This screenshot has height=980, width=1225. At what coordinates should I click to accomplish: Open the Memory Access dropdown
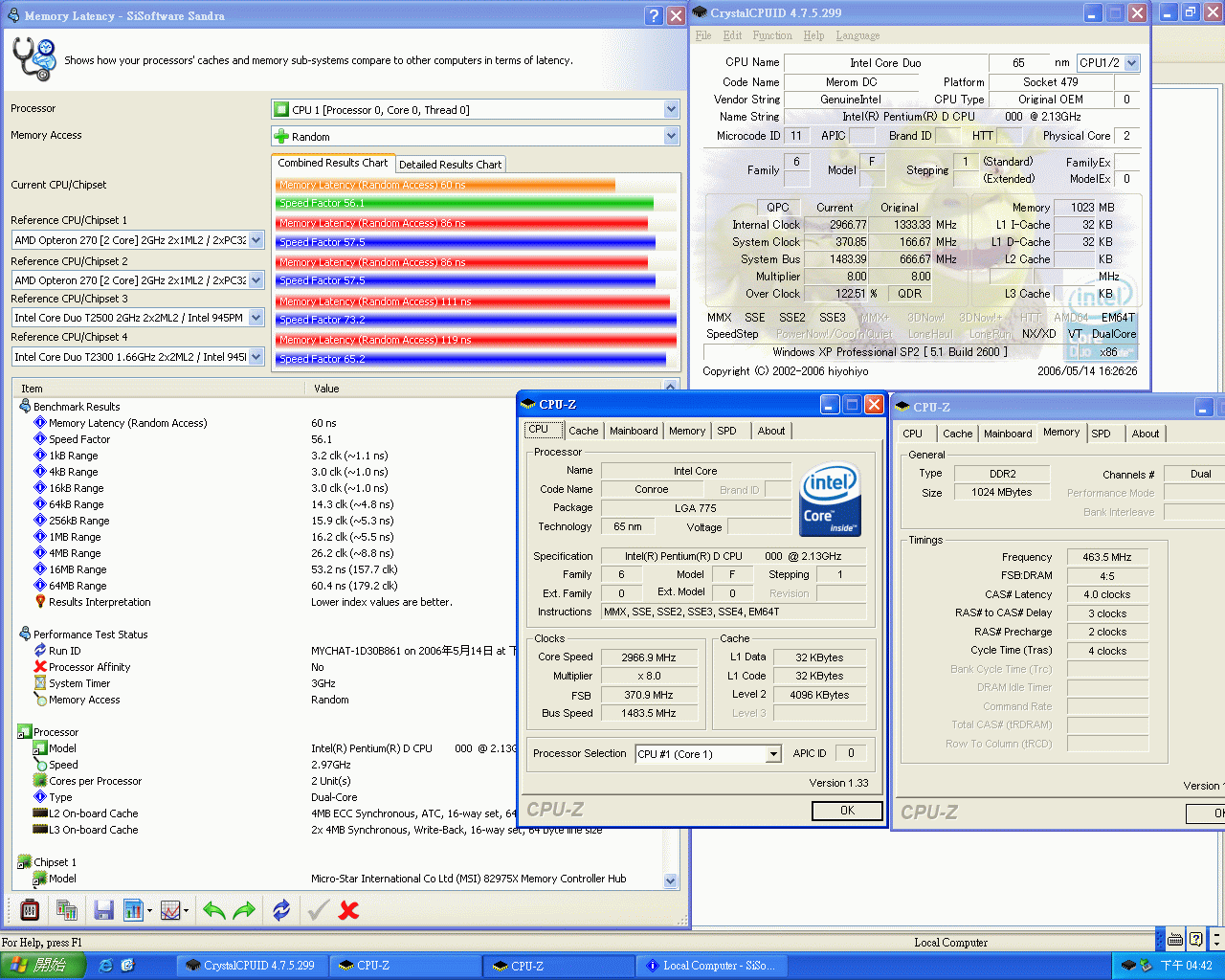pos(672,137)
